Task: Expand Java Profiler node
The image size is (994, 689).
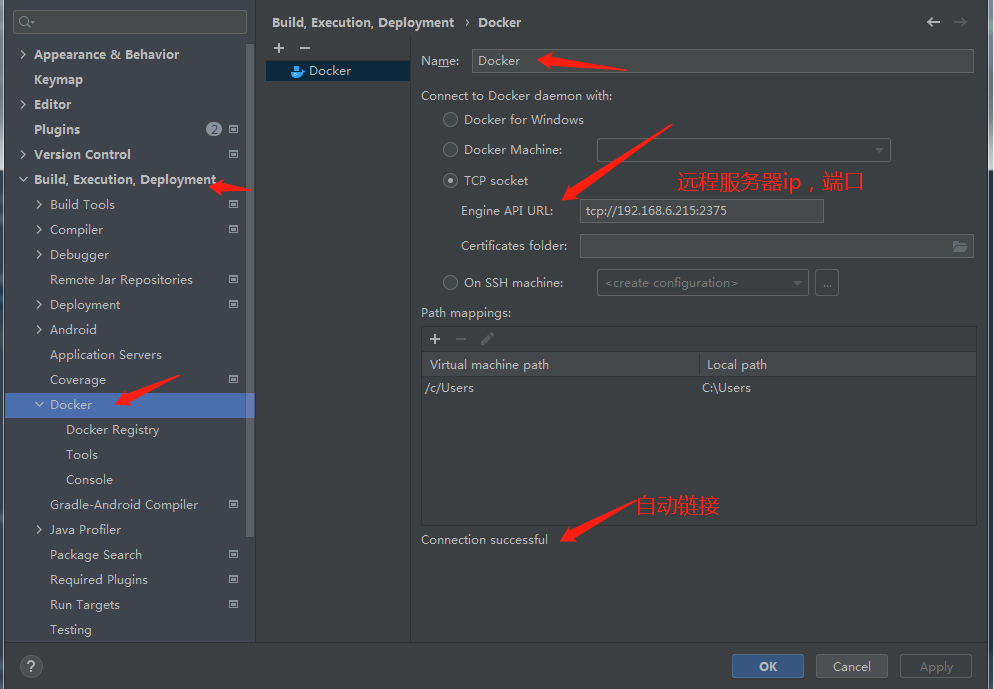Action: pyautogui.click(x=39, y=529)
